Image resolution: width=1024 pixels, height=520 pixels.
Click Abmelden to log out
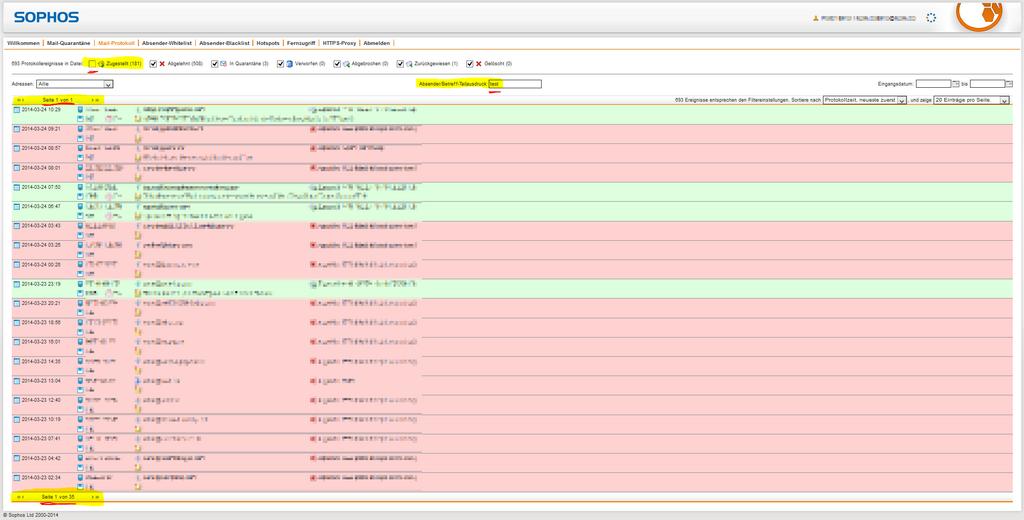point(377,43)
